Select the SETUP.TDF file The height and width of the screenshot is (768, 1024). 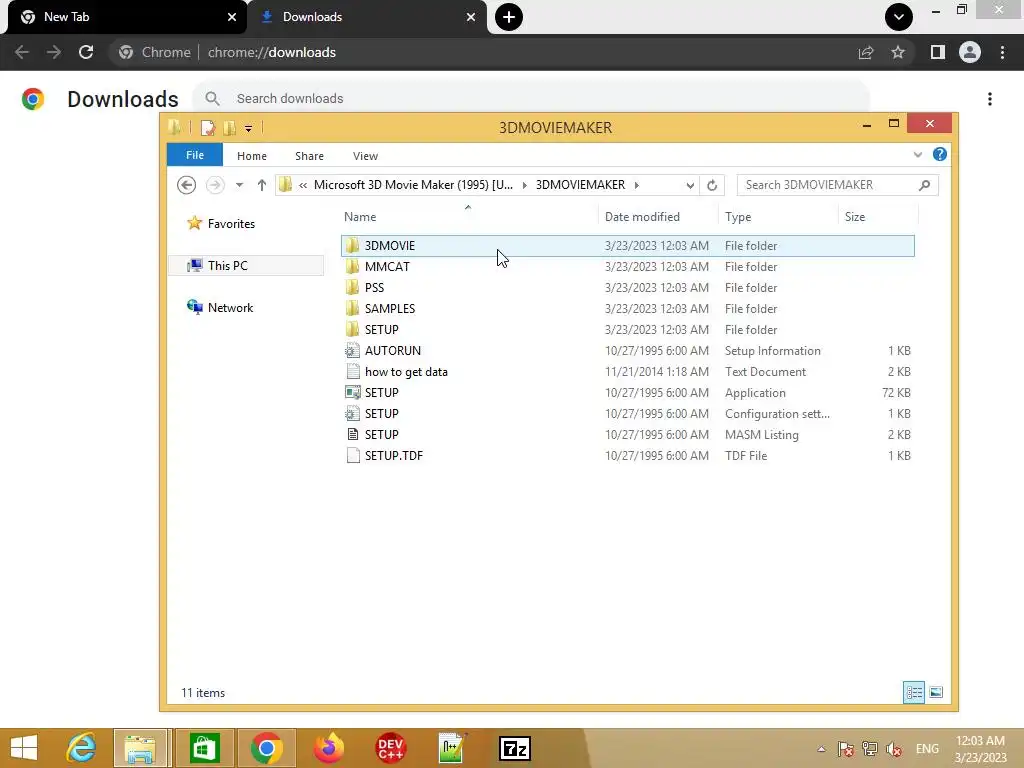point(628,455)
